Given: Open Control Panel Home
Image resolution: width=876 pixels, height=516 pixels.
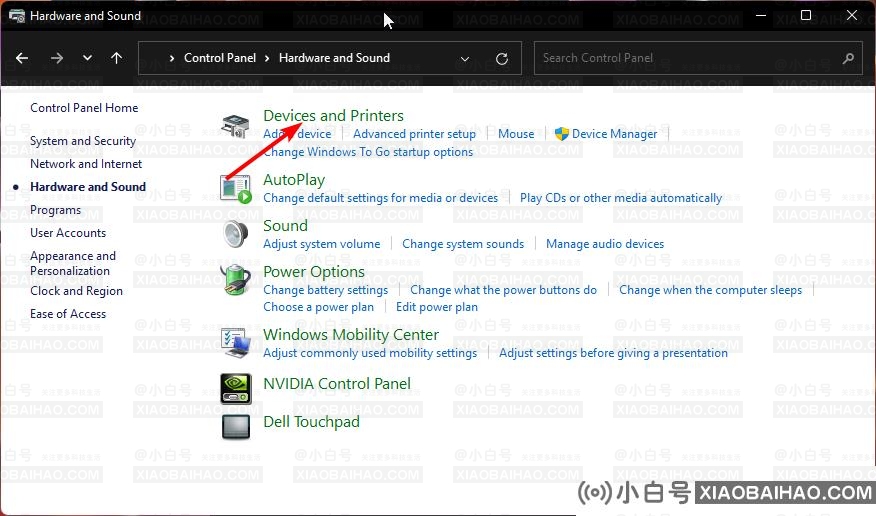Looking at the screenshot, I should (84, 108).
